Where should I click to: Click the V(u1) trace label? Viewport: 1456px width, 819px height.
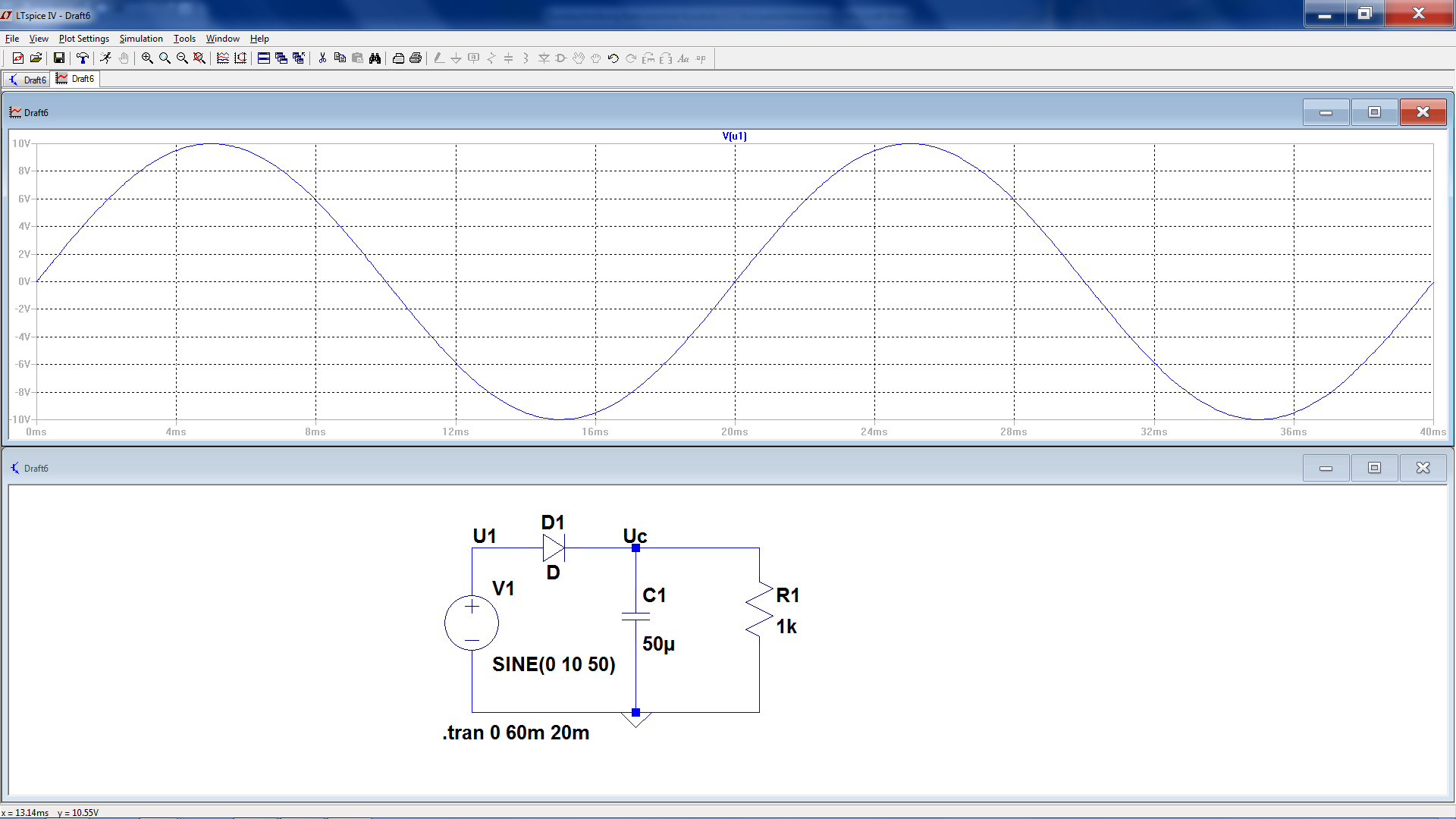(734, 136)
